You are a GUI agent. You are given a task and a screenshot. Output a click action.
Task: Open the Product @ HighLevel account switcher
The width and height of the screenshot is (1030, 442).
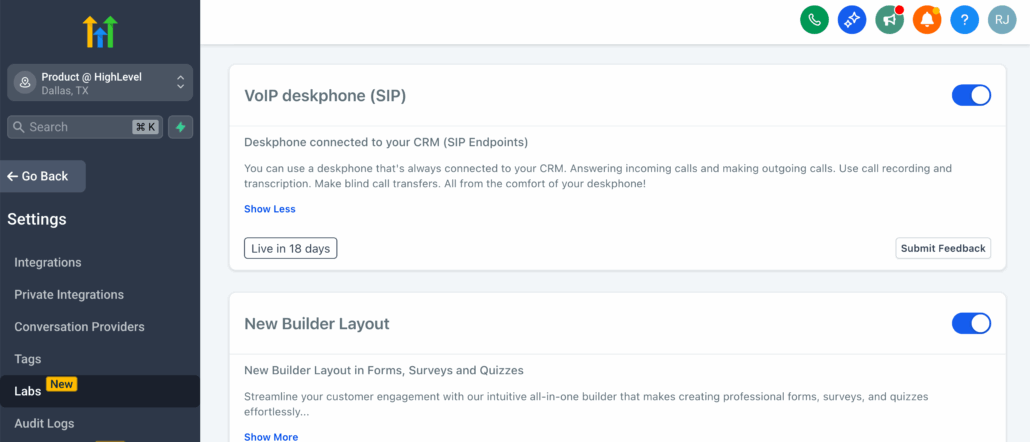point(100,82)
